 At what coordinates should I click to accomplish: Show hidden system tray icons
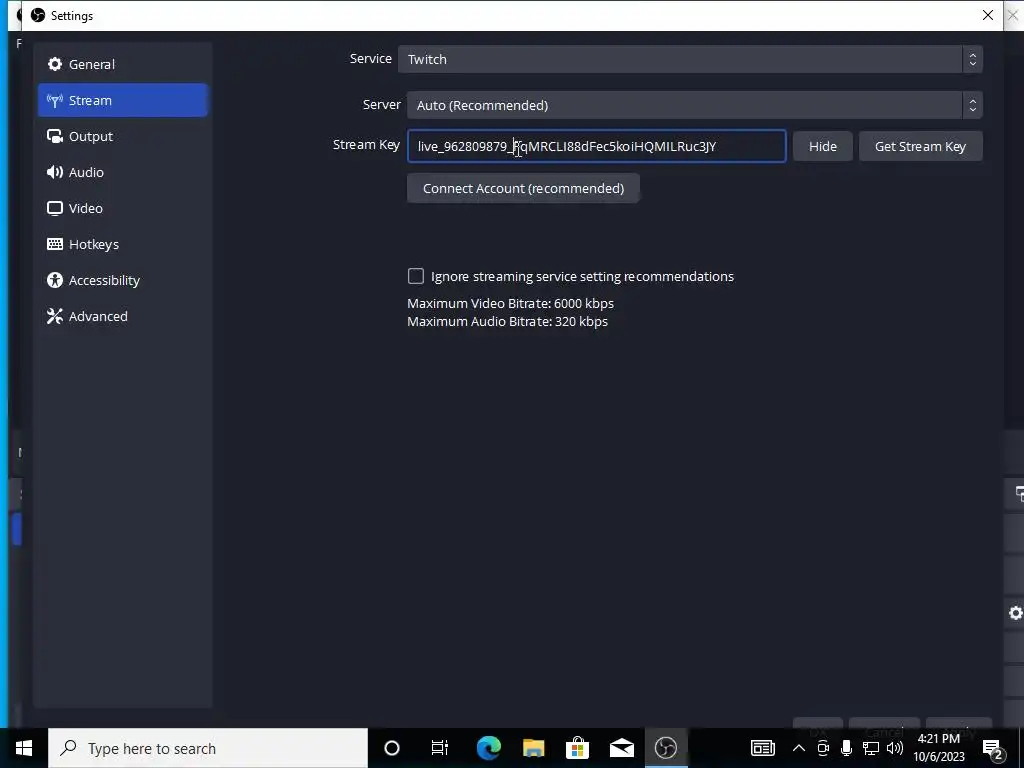[x=799, y=748]
